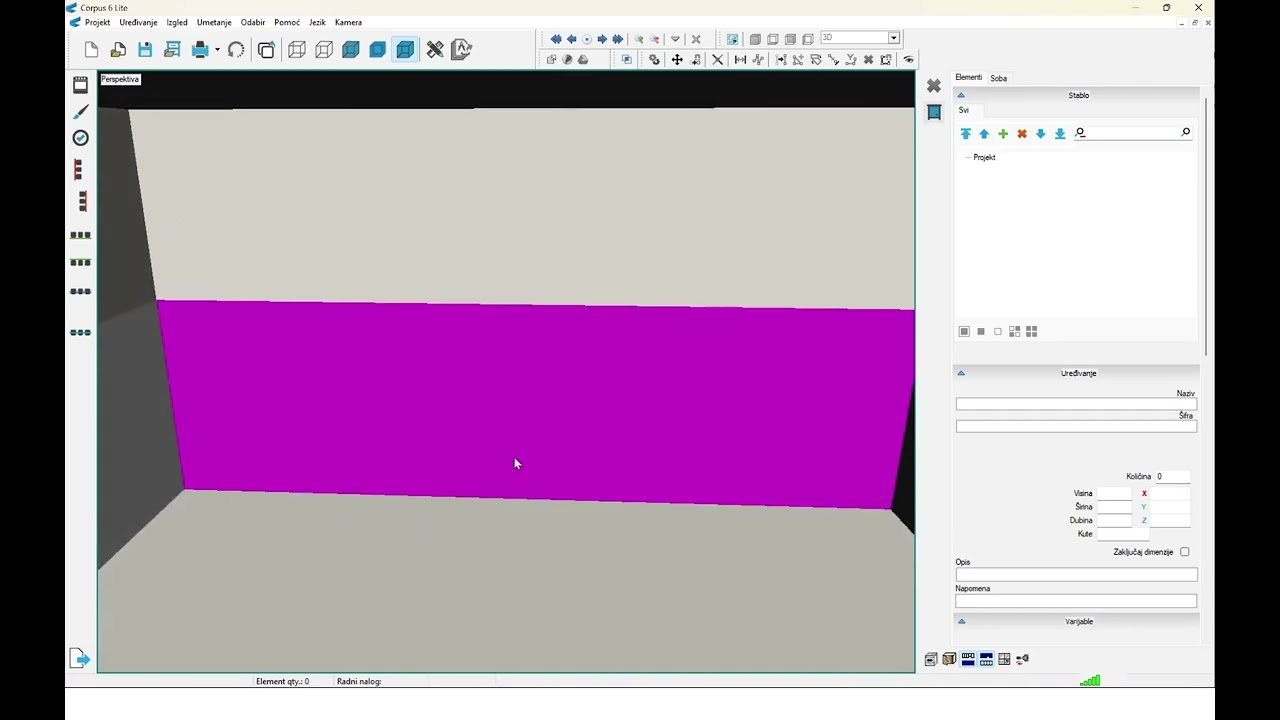The height and width of the screenshot is (720, 1280).
Task: Click the calculator icon in left sidebar
Action: tap(81, 86)
